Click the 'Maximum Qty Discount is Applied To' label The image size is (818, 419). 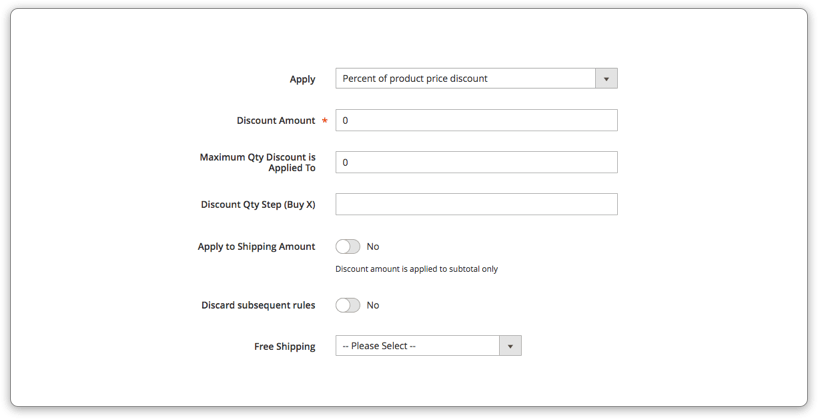pos(258,162)
